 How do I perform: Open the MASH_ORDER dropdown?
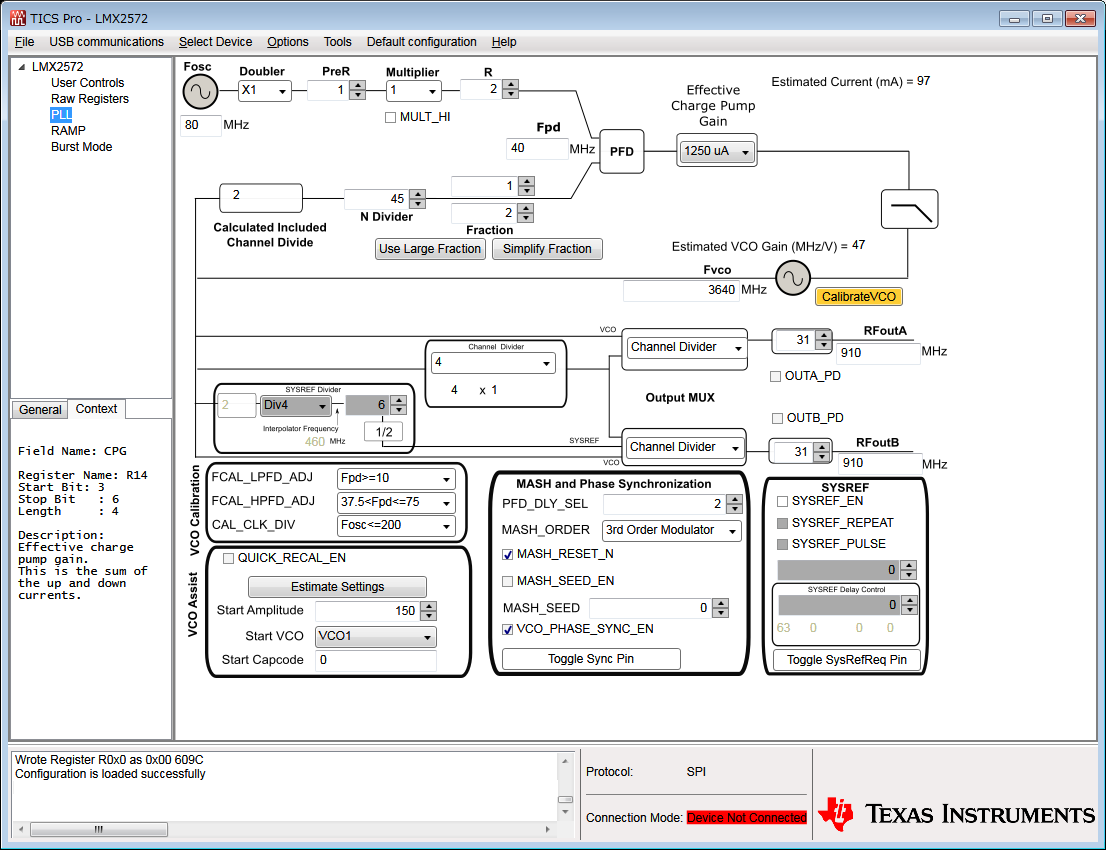coord(672,530)
